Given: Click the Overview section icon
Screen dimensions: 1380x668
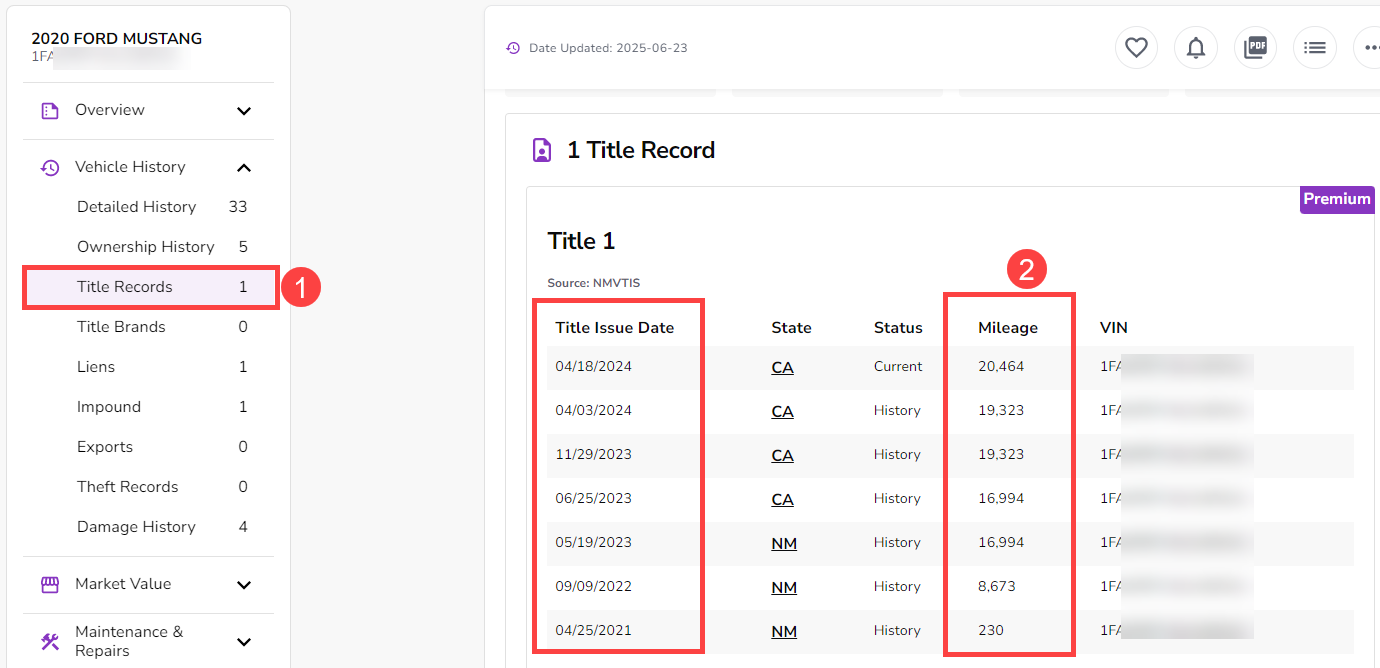Looking at the screenshot, I should 50,111.
